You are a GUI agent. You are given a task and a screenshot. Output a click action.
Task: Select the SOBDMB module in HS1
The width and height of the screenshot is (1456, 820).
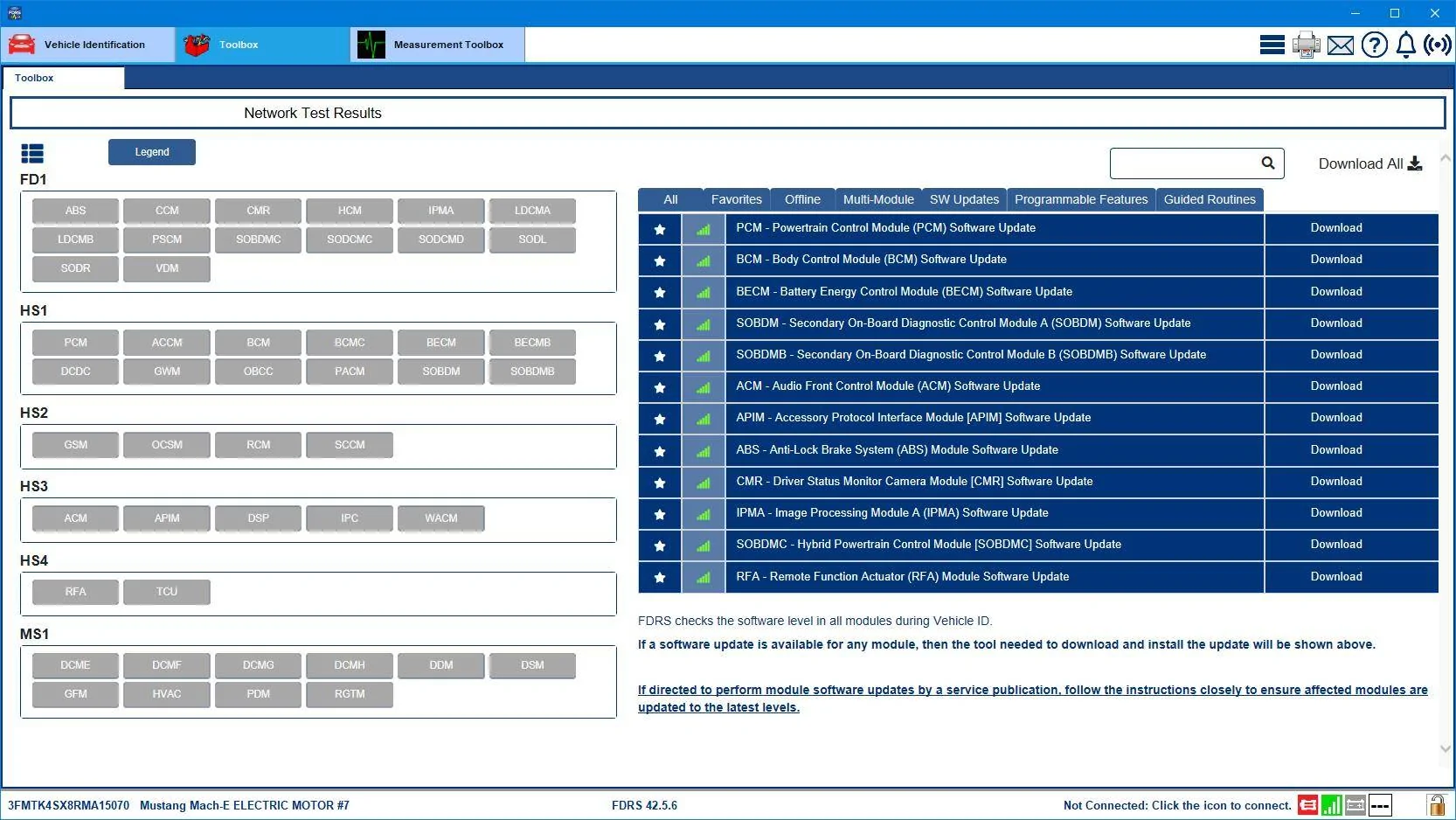(x=532, y=372)
